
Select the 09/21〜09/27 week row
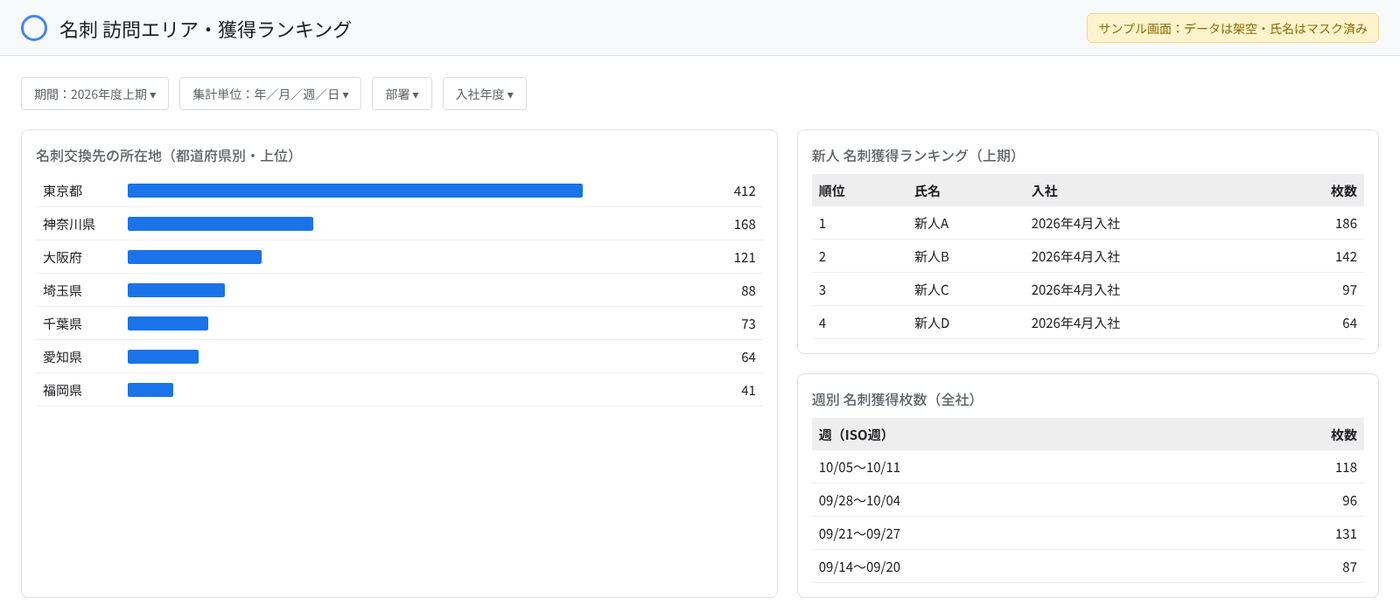tap(1087, 533)
